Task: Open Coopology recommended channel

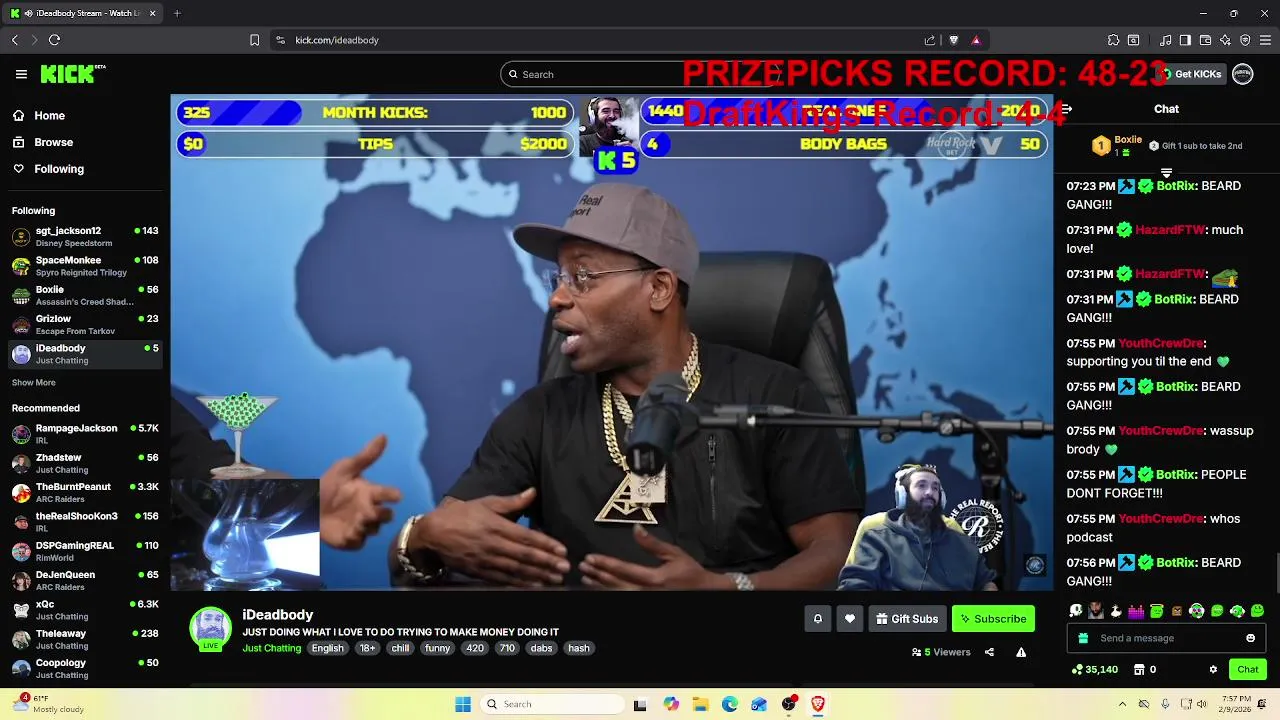Action: [x=85, y=668]
